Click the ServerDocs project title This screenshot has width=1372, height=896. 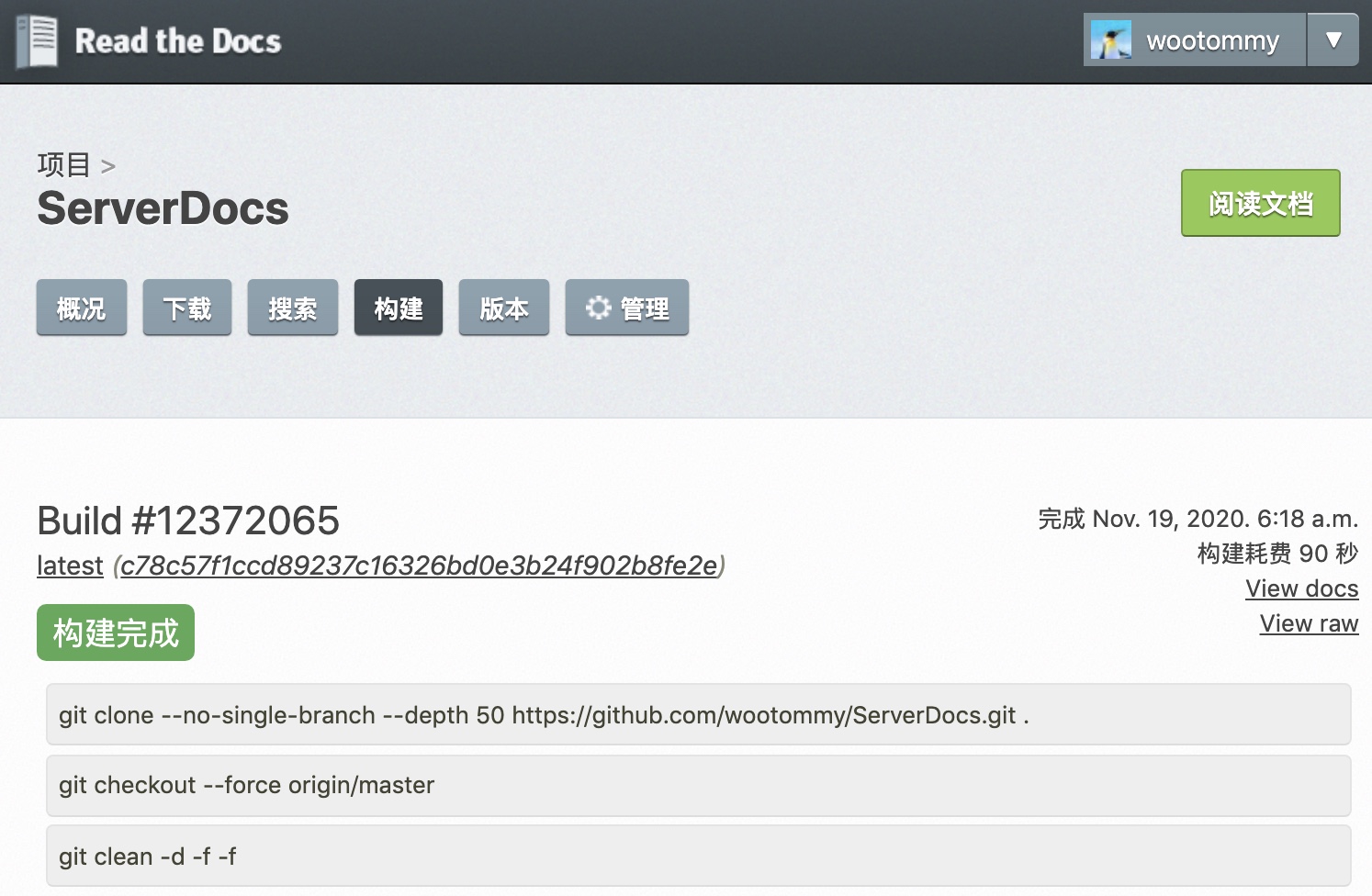pos(163,208)
